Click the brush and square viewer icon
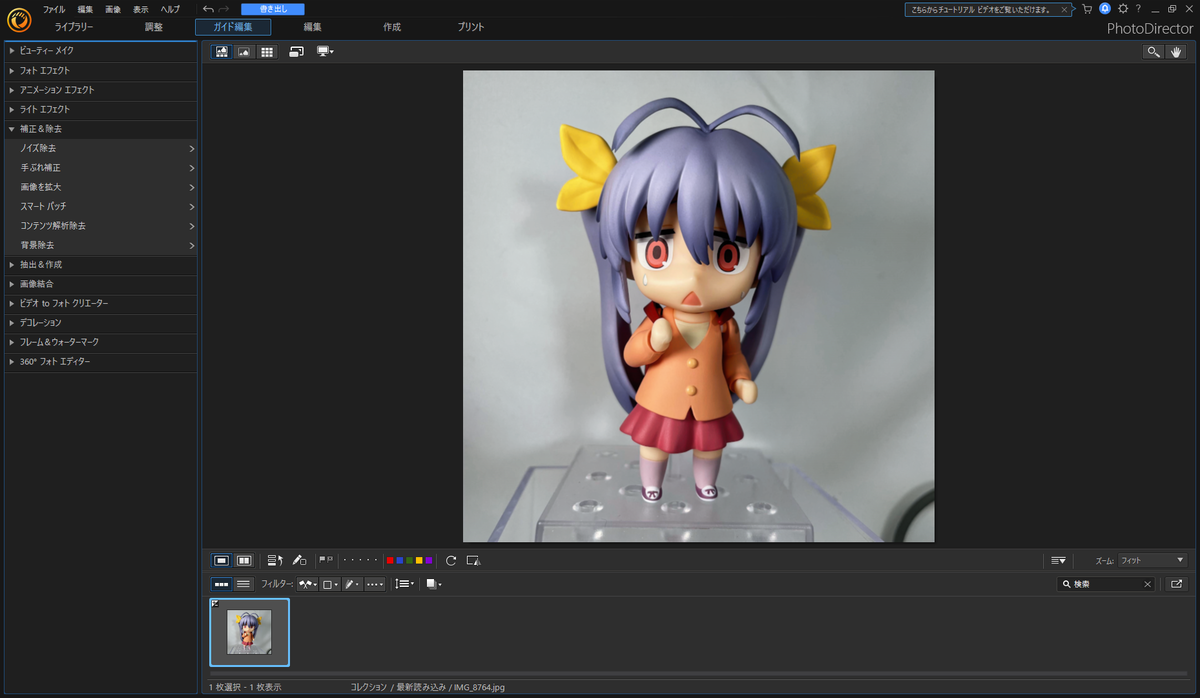The image size is (1200, 698). click(299, 561)
